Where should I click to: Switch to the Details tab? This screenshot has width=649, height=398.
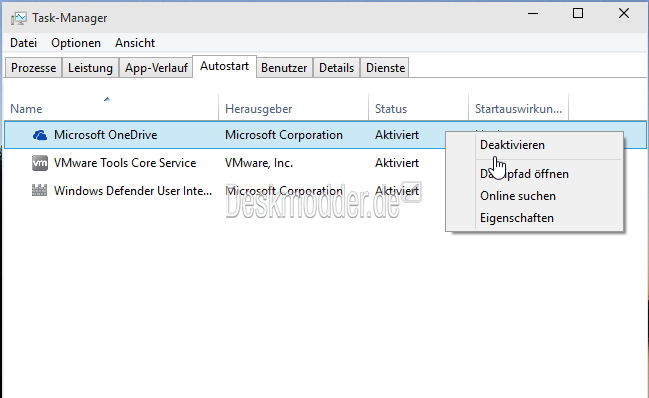(x=337, y=68)
